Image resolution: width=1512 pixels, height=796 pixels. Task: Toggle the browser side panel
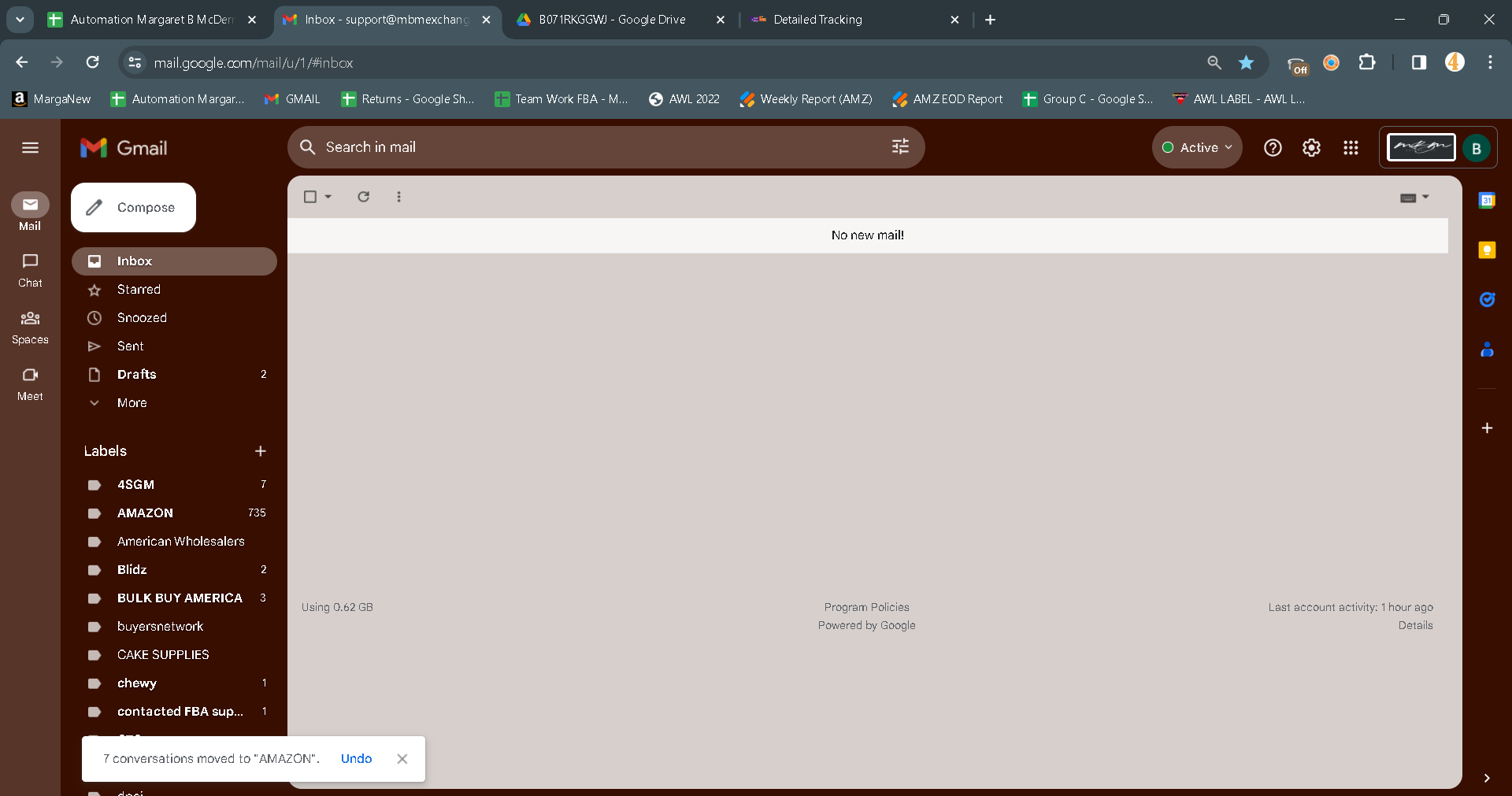pyautogui.click(x=1419, y=62)
